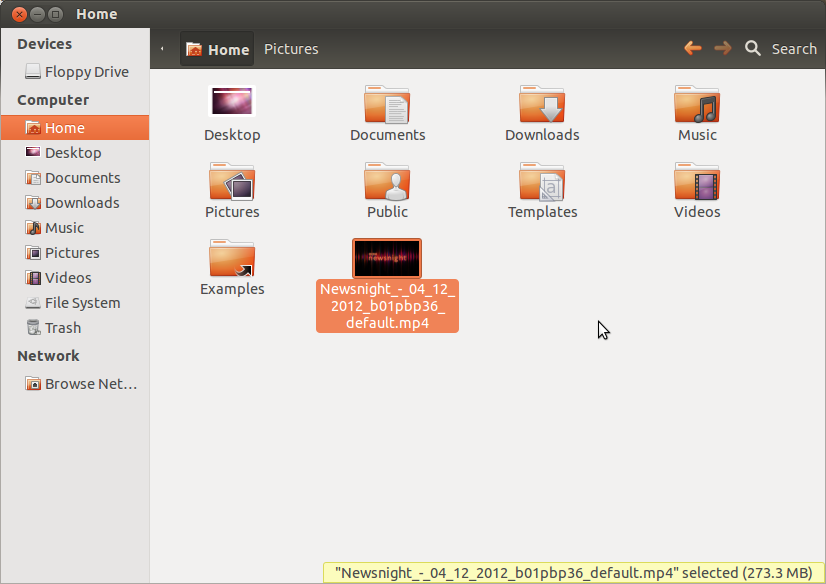The width and height of the screenshot is (826, 584).
Task: Click the Desktop icon in main view
Action: [232, 101]
